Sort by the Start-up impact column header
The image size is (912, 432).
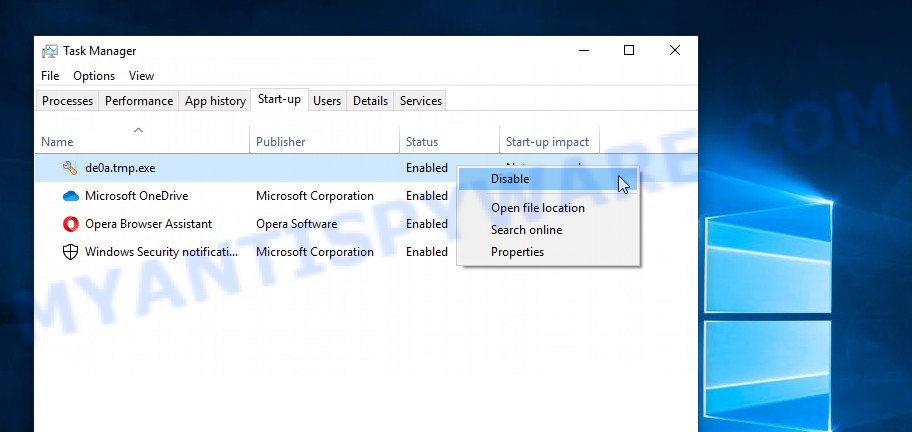tap(547, 142)
